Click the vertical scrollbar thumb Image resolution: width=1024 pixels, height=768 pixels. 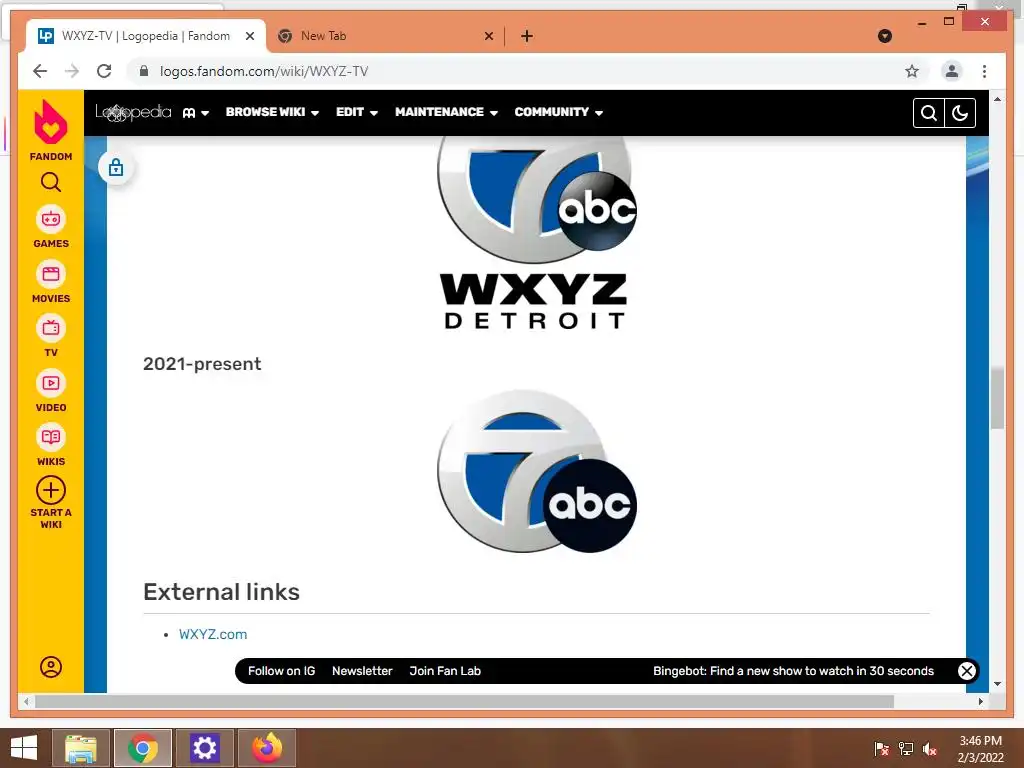pyautogui.click(x=997, y=398)
